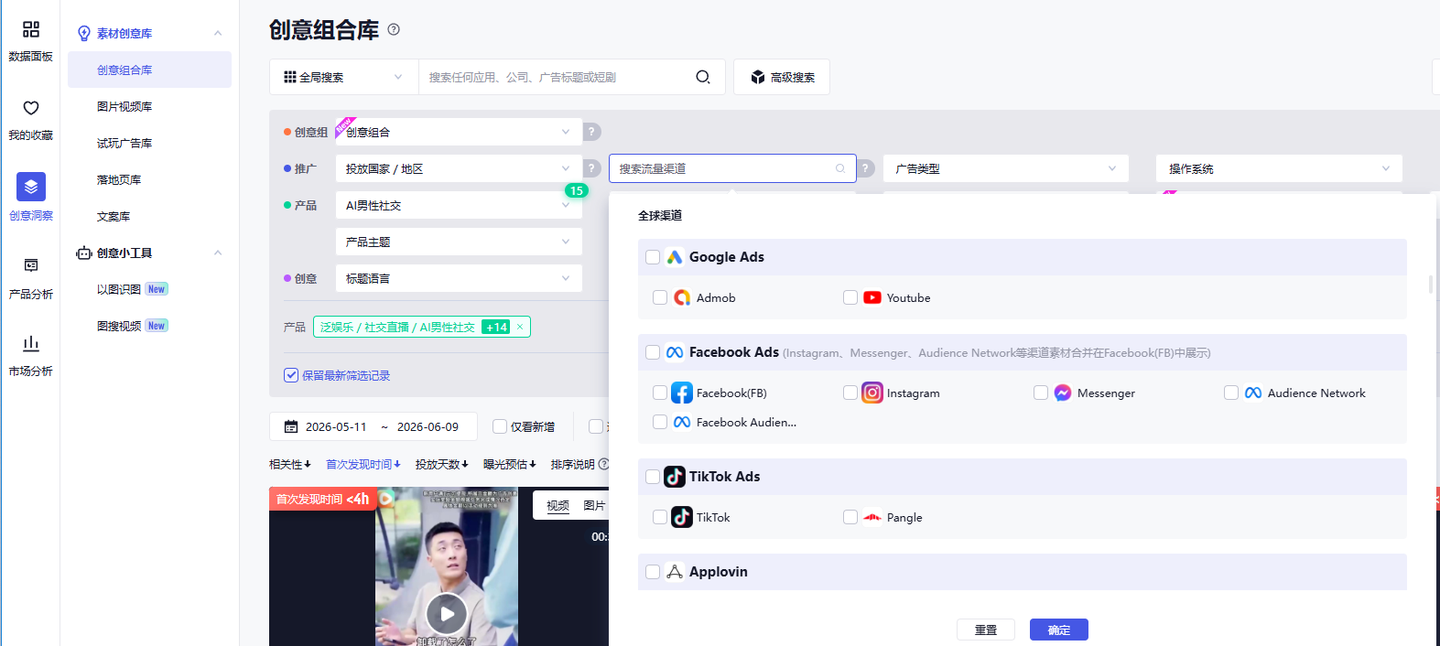Screen dimensions: 1440x646
Task: Click the +14 badge on product tag
Action: 496,327
